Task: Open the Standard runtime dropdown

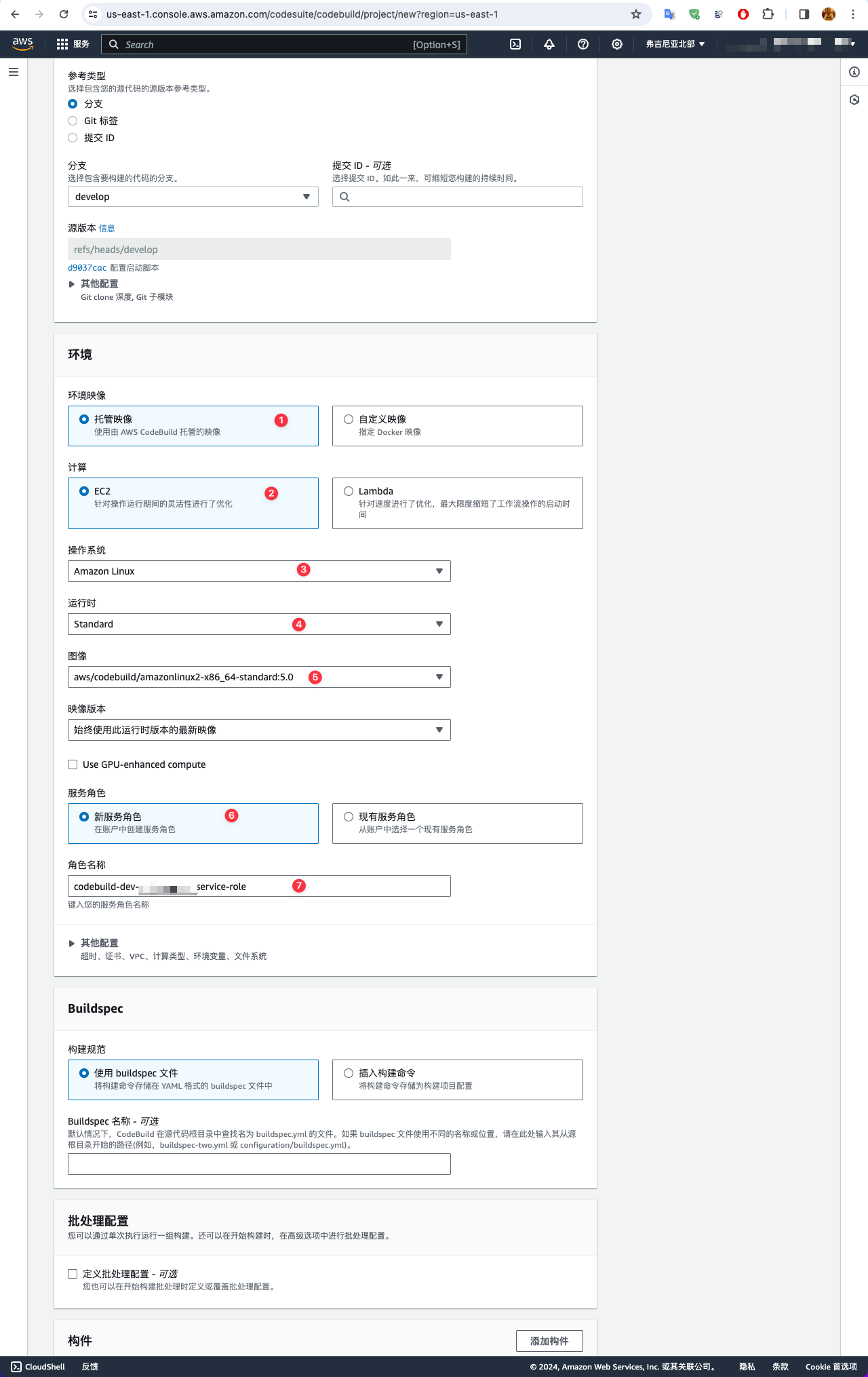Action: (259, 624)
